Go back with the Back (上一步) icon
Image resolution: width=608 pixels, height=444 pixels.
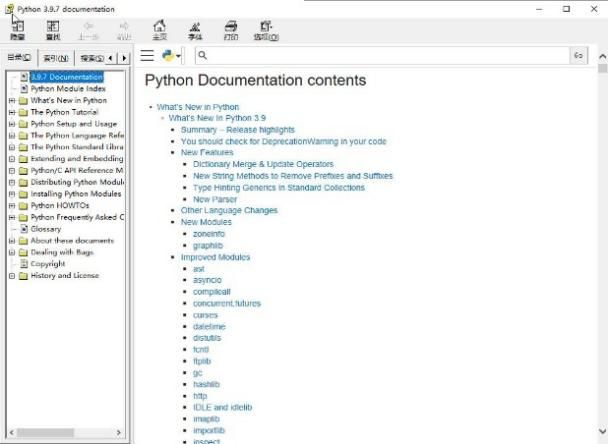click(88, 30)
